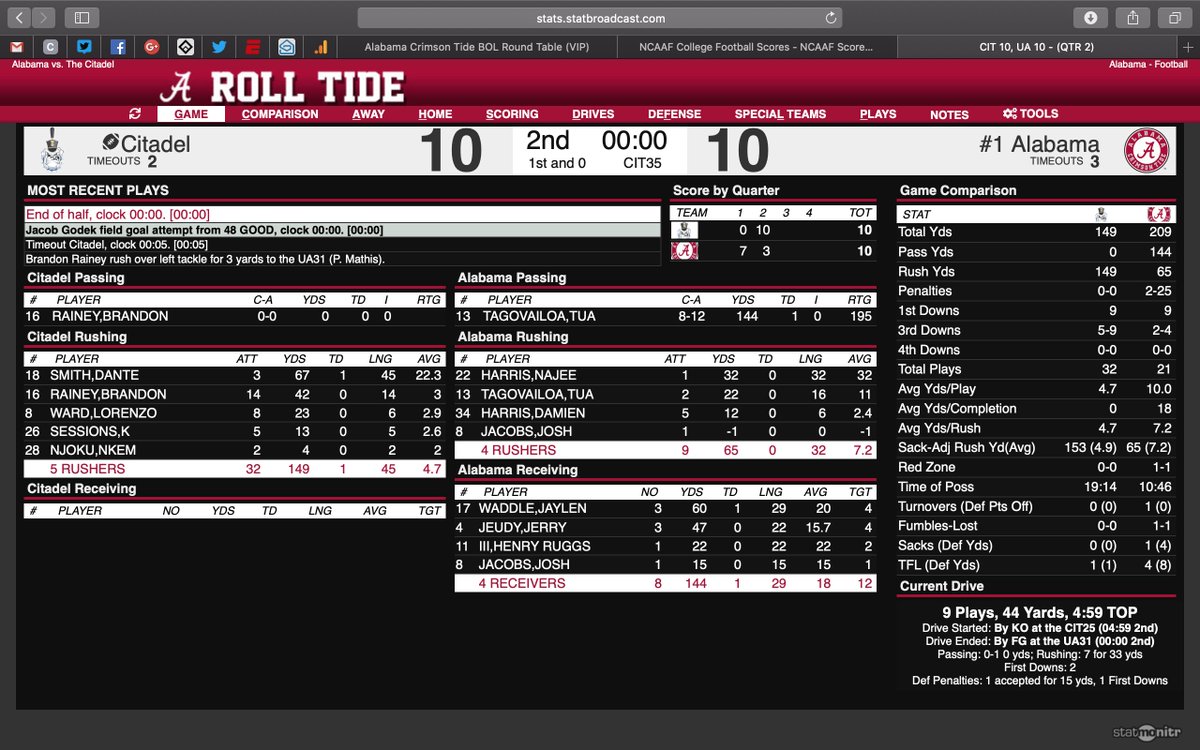The width and height of the screenshot is (1200, 750).
Task: Click the '4 RECEIVERS' totals row
Action: click(x=665, y=583)
